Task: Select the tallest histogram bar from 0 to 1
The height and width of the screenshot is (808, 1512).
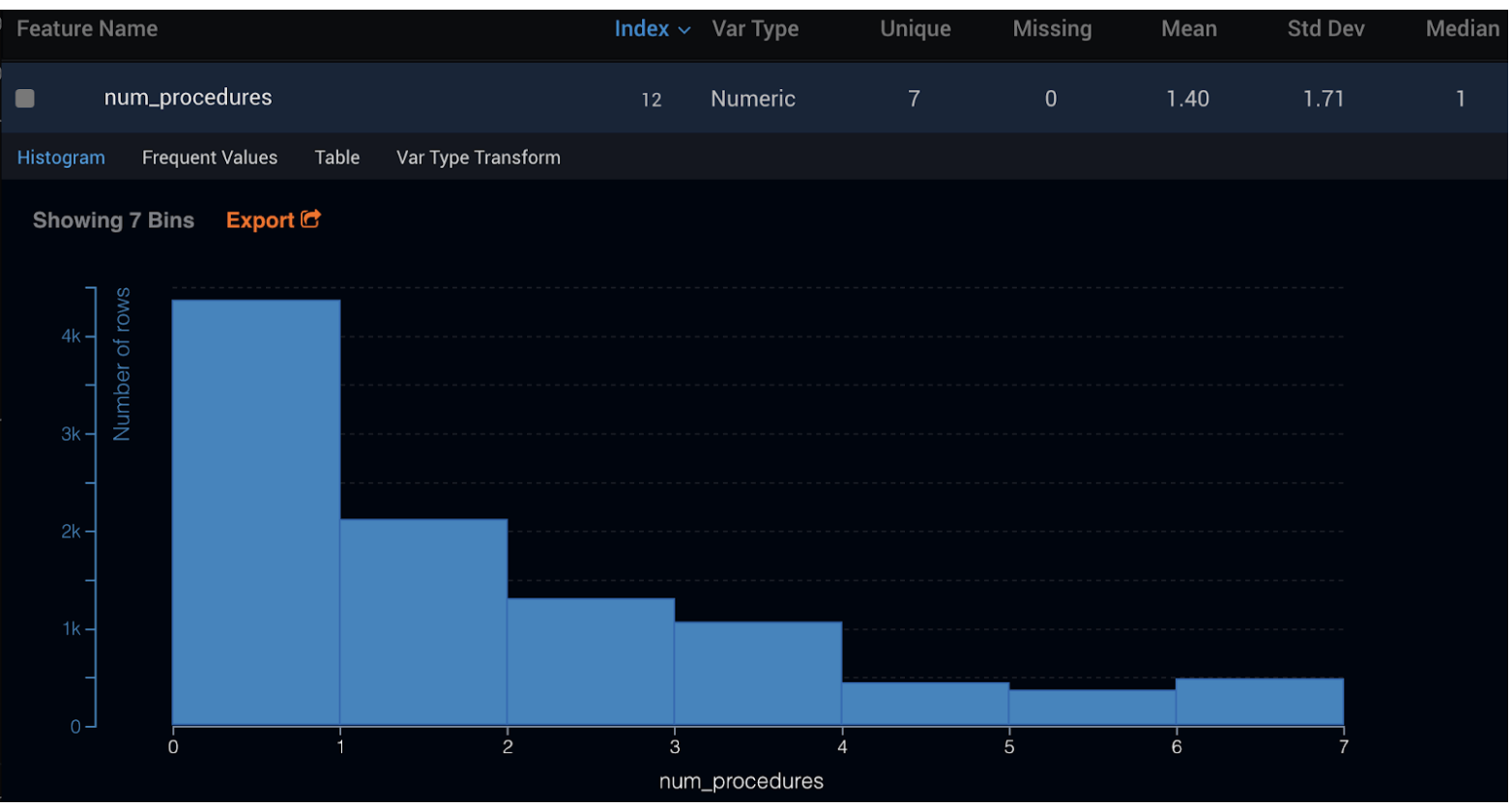Action: pyautogui.click(x=256, y=512)
